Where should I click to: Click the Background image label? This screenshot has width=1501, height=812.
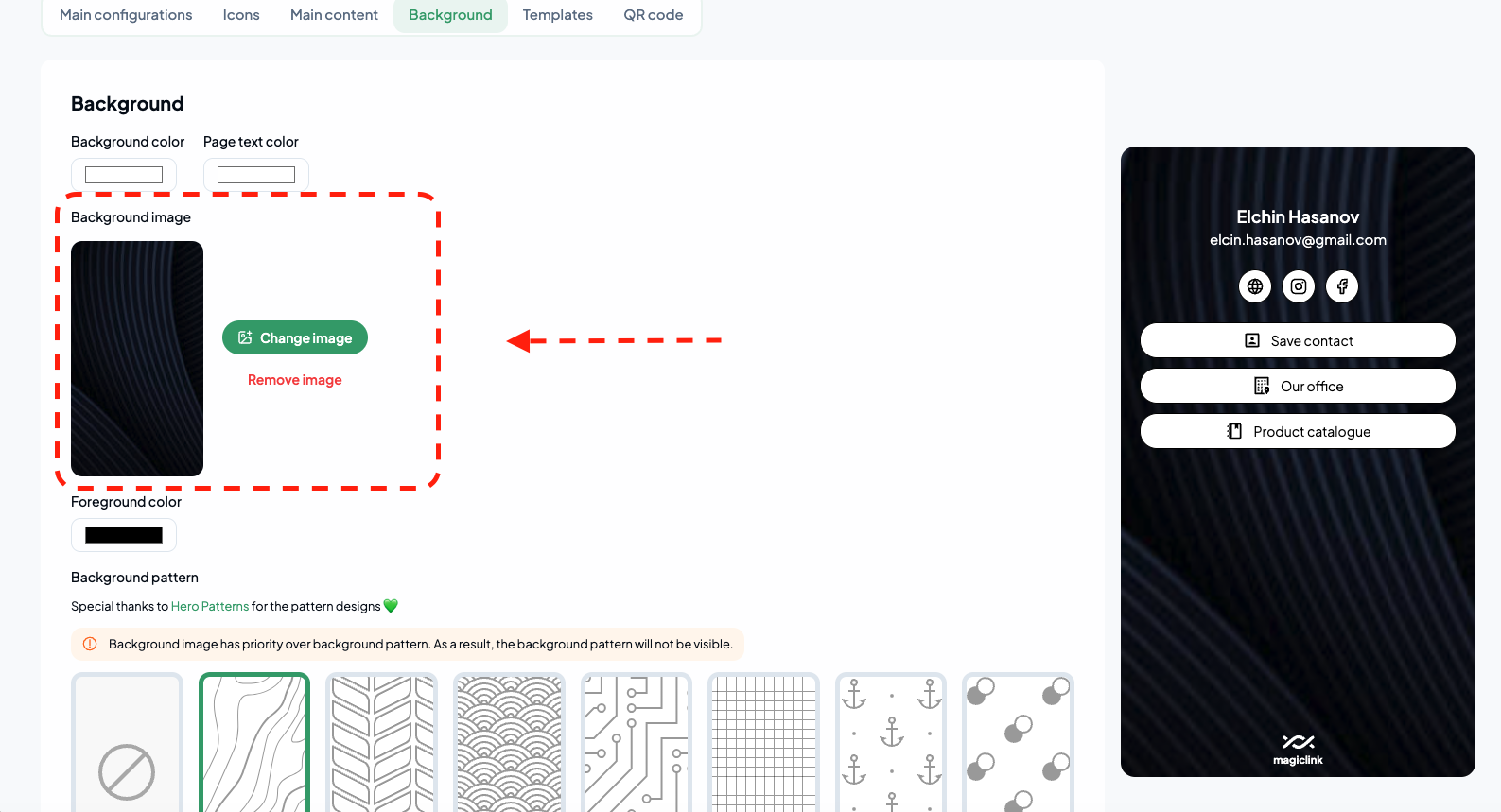tap(131, 217)
